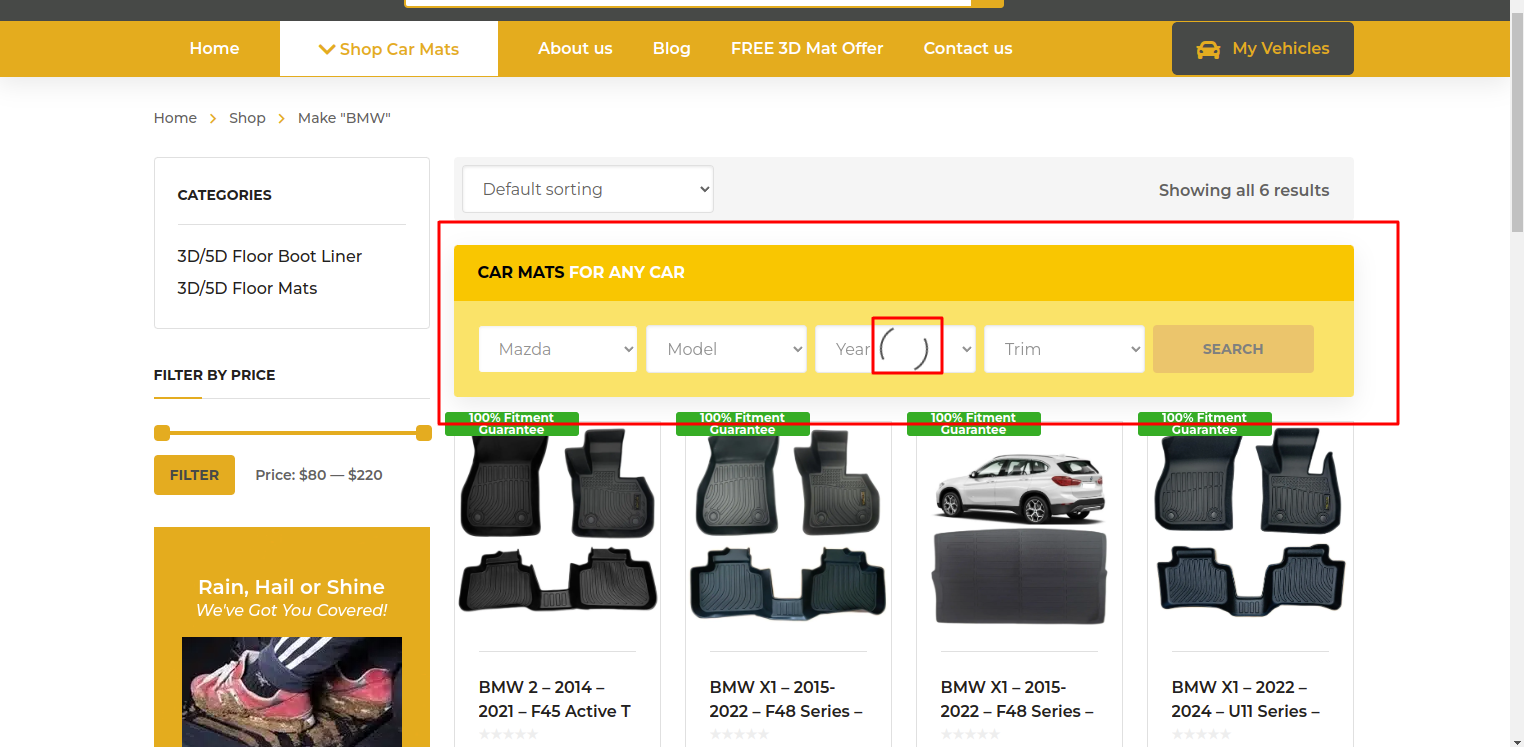Open the Blog menu item
Screen dimensions: 1524x747
click(x=672, y=48)
